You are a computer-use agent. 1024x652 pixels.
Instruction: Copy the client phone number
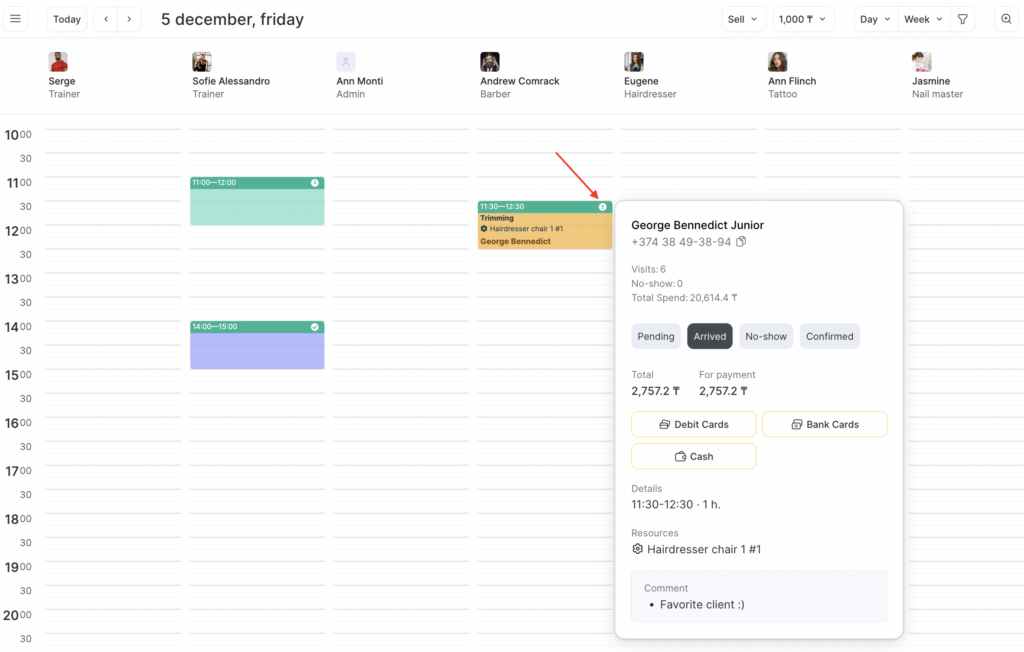pos(741,242)
